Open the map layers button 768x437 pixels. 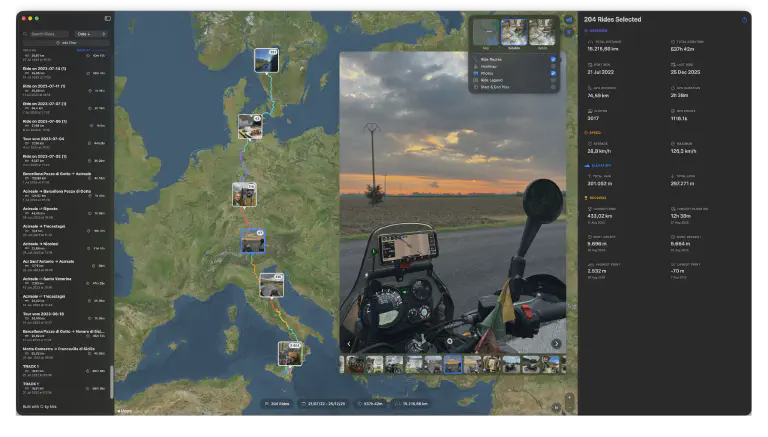pyautogui.click(x=570, y=19)
